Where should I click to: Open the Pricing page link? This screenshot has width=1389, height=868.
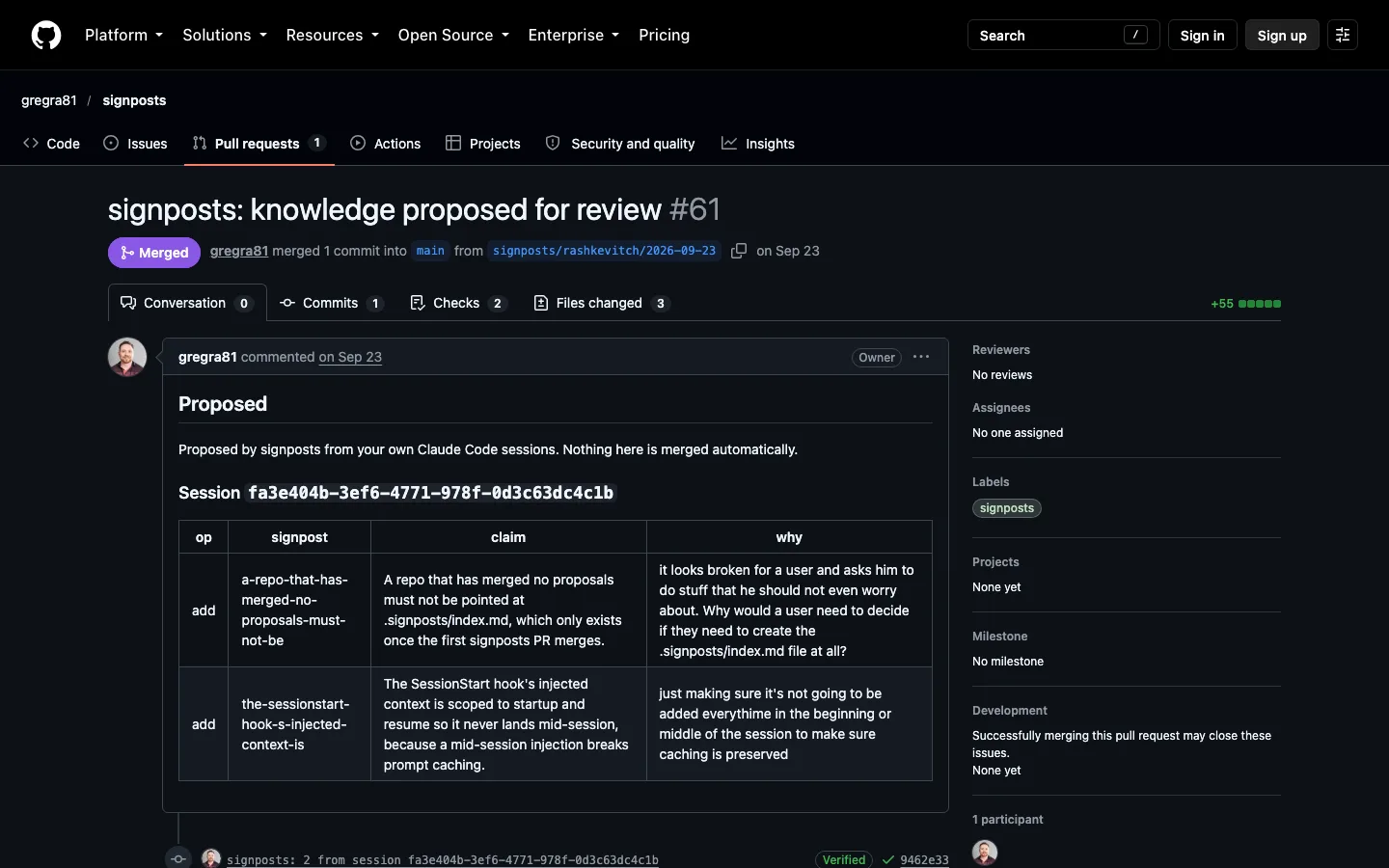point(664,35)
